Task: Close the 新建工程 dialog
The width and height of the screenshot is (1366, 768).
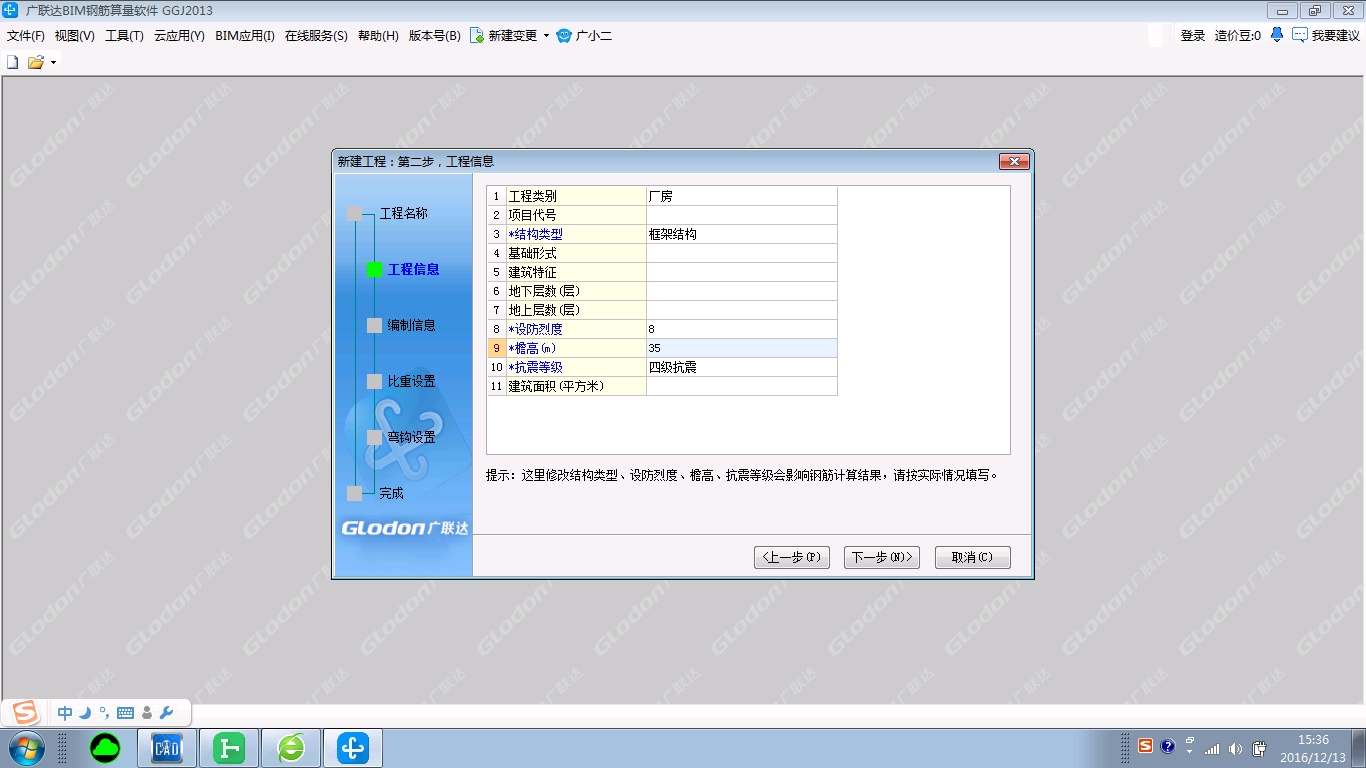Action: 1014,162
